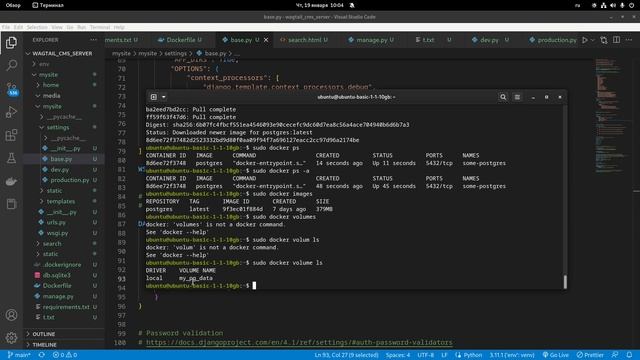Expand the env folder
Image resolution: width=640 pixels, height=360 pixels.
click(44, 64)
